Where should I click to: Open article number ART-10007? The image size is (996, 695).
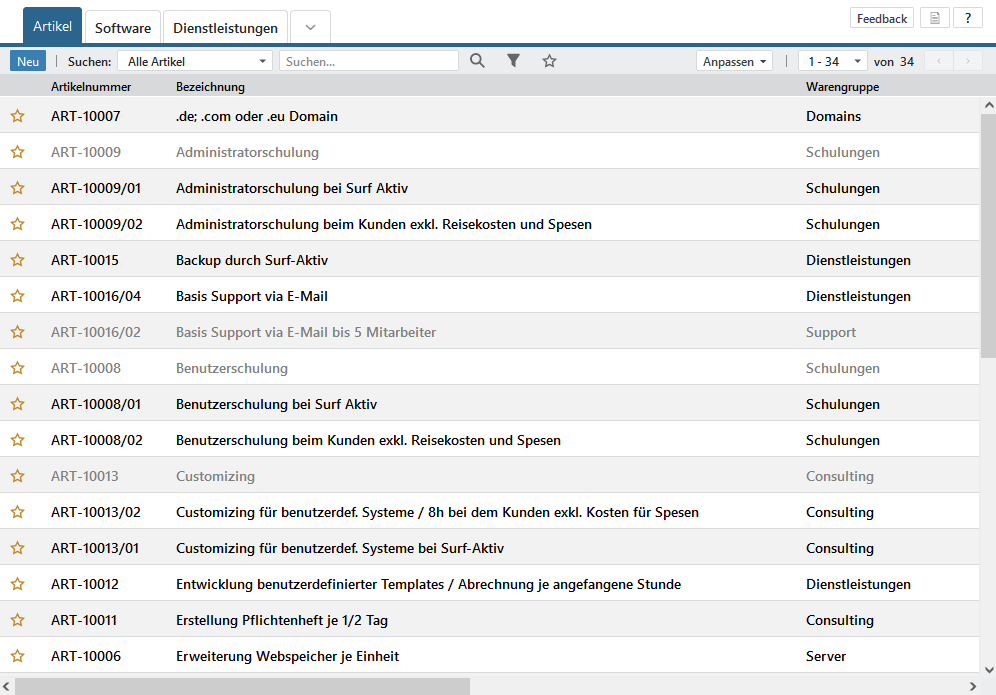pyautogui.click(x=86, y=116)
